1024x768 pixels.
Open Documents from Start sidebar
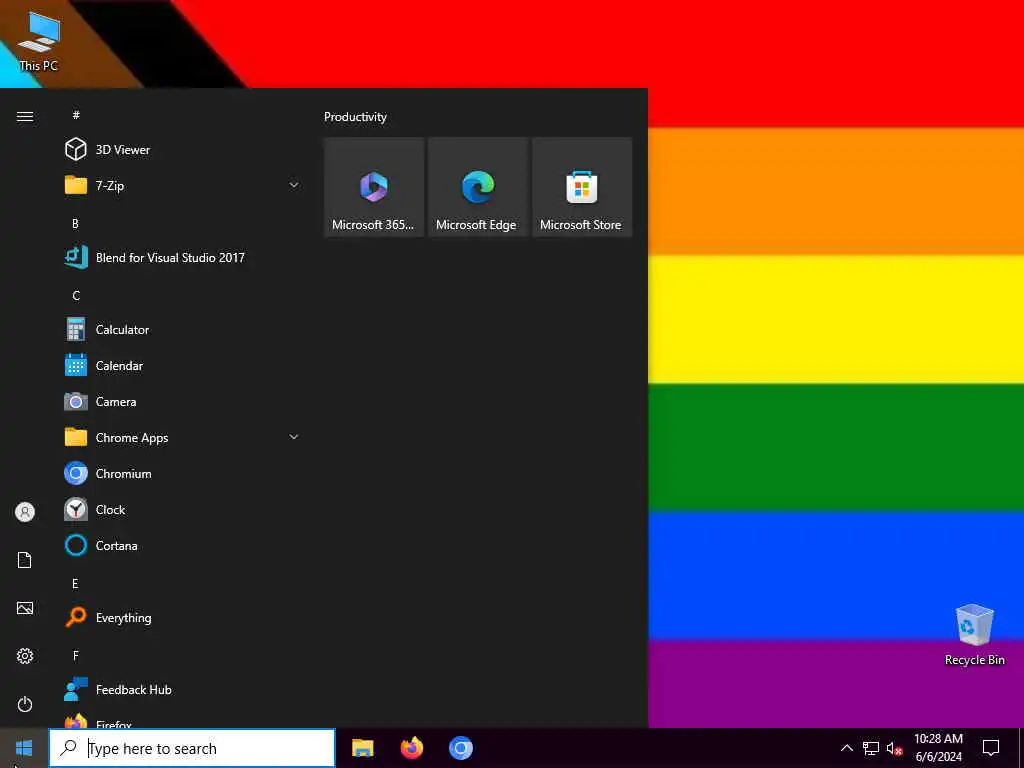coord(25,560)
